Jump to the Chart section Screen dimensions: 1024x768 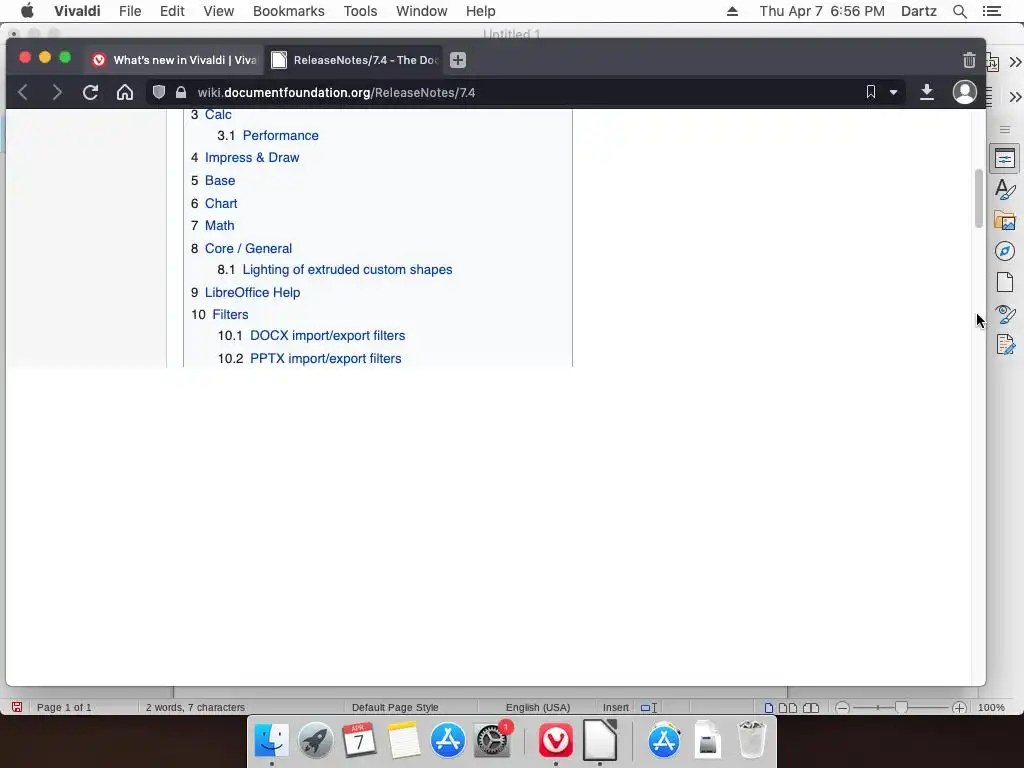(221, 203)
